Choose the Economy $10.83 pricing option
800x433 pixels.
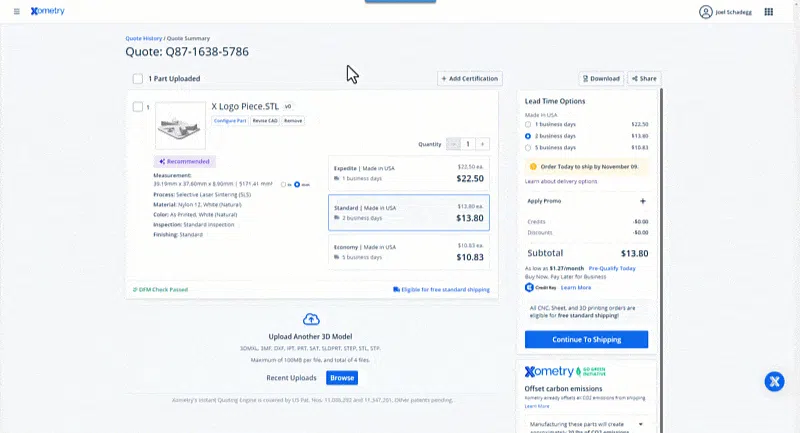409,252
